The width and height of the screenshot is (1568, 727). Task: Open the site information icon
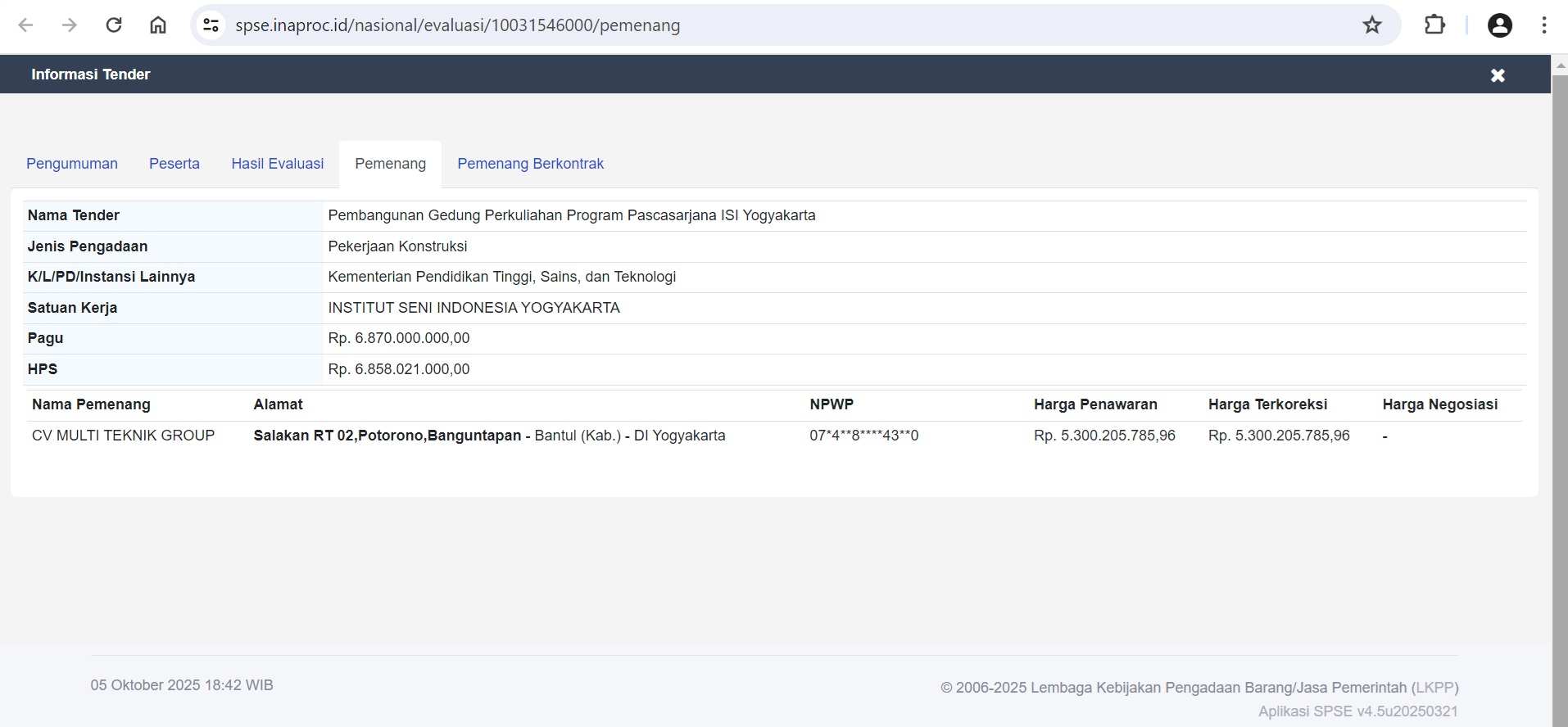click(211, 25)
